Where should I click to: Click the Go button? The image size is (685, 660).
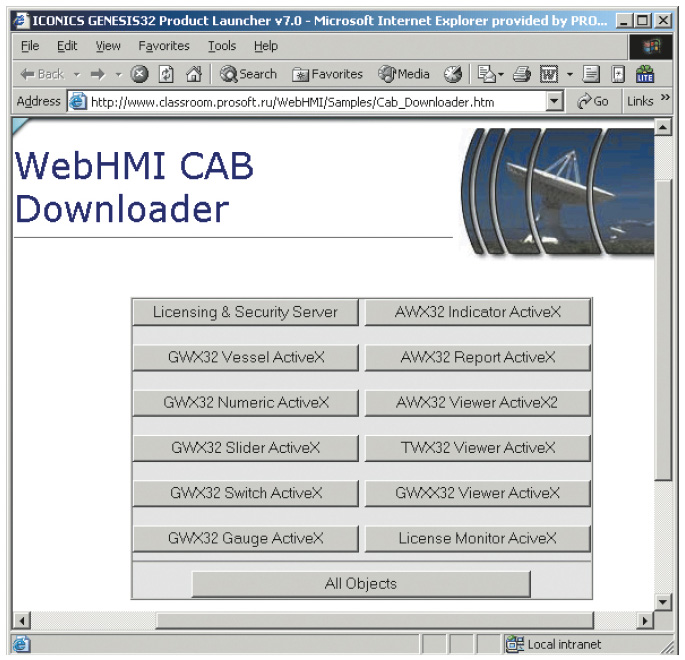click(x=593, y=101)
